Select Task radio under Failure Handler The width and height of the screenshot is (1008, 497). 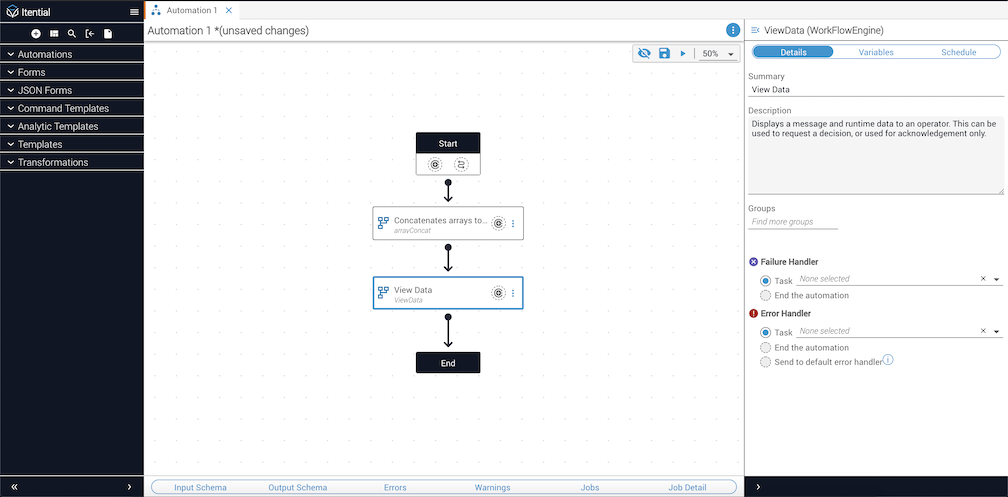pyautogui.click(x=765, y=281)
